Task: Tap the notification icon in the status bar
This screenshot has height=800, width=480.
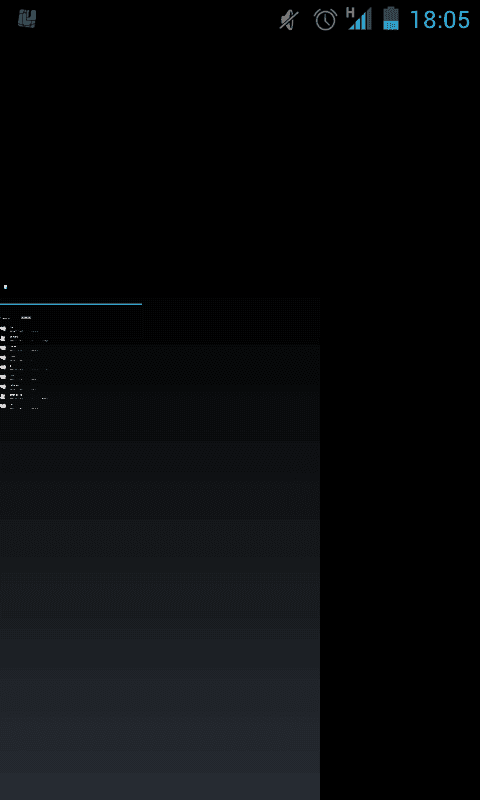Action: (27, 19)
